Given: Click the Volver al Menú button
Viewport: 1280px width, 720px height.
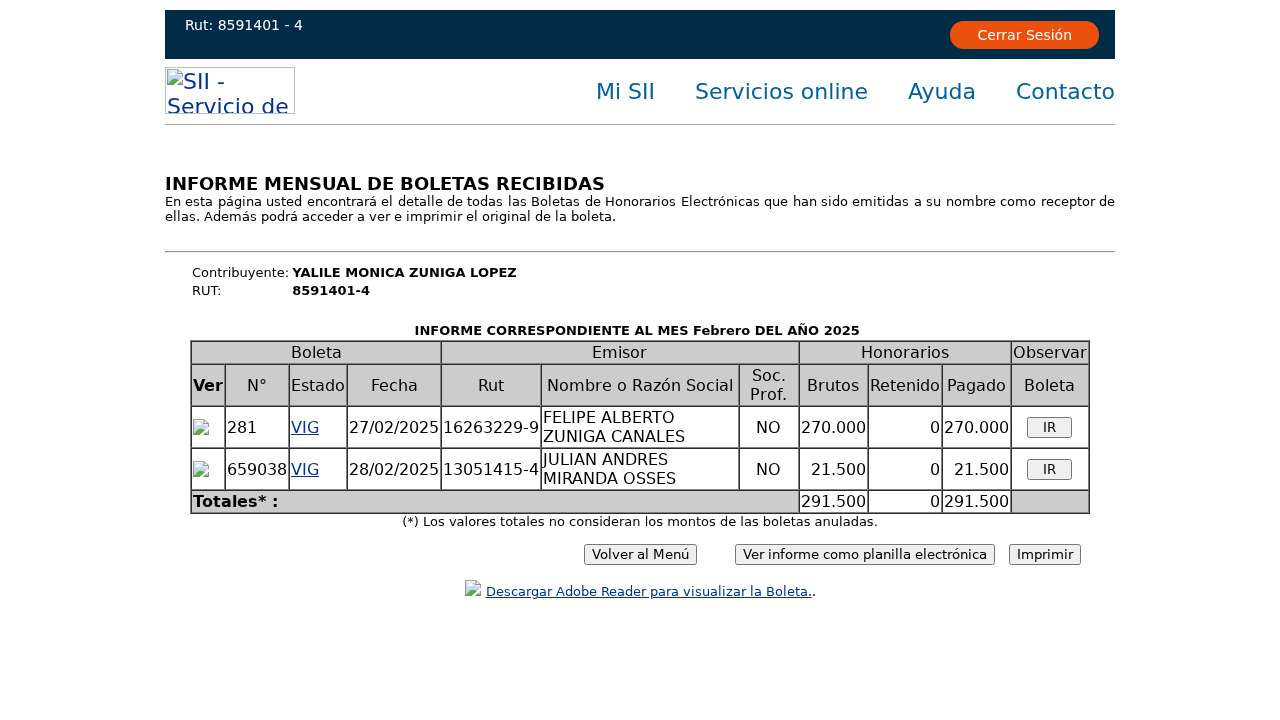Looking at the screenshot, I should (x=640, y=555).
